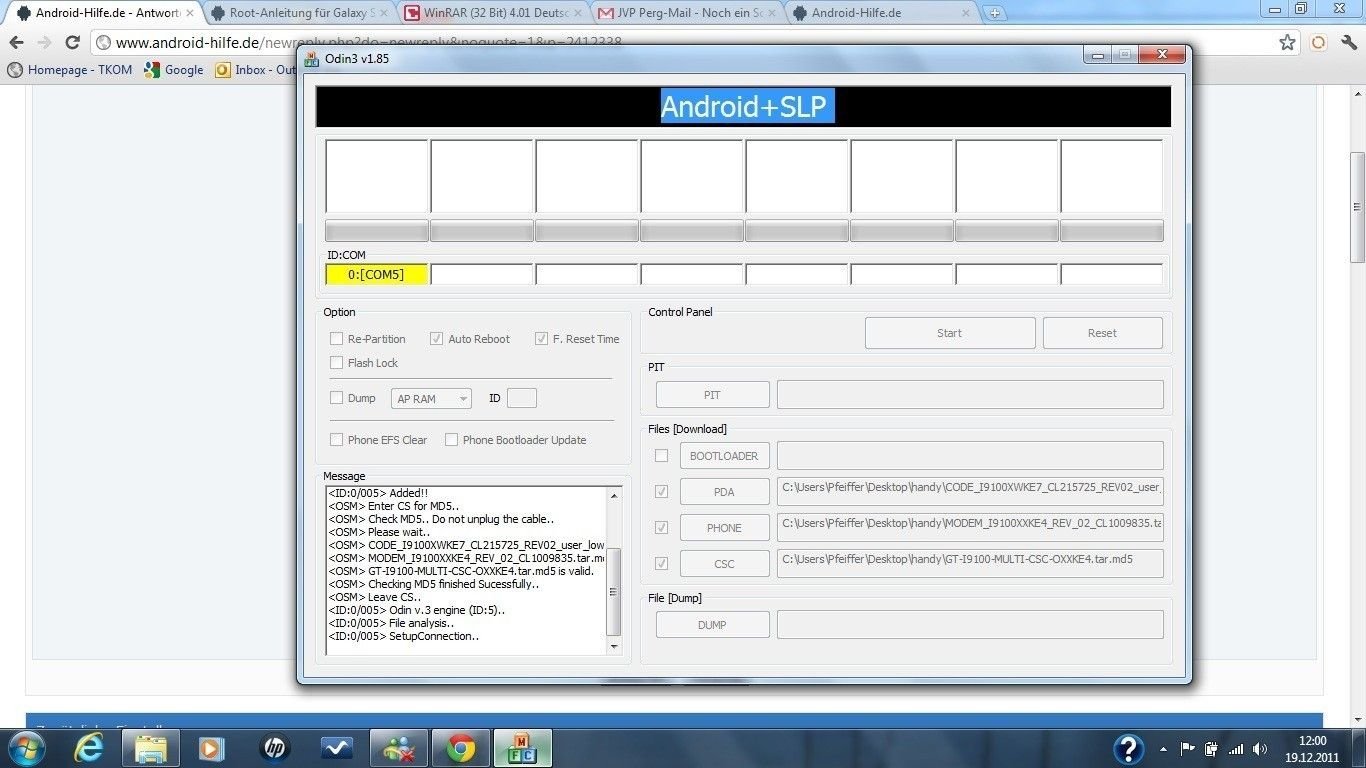Click the power/battery tray icon
This screenshot has width=1366, height=768.
(1212, 749)
